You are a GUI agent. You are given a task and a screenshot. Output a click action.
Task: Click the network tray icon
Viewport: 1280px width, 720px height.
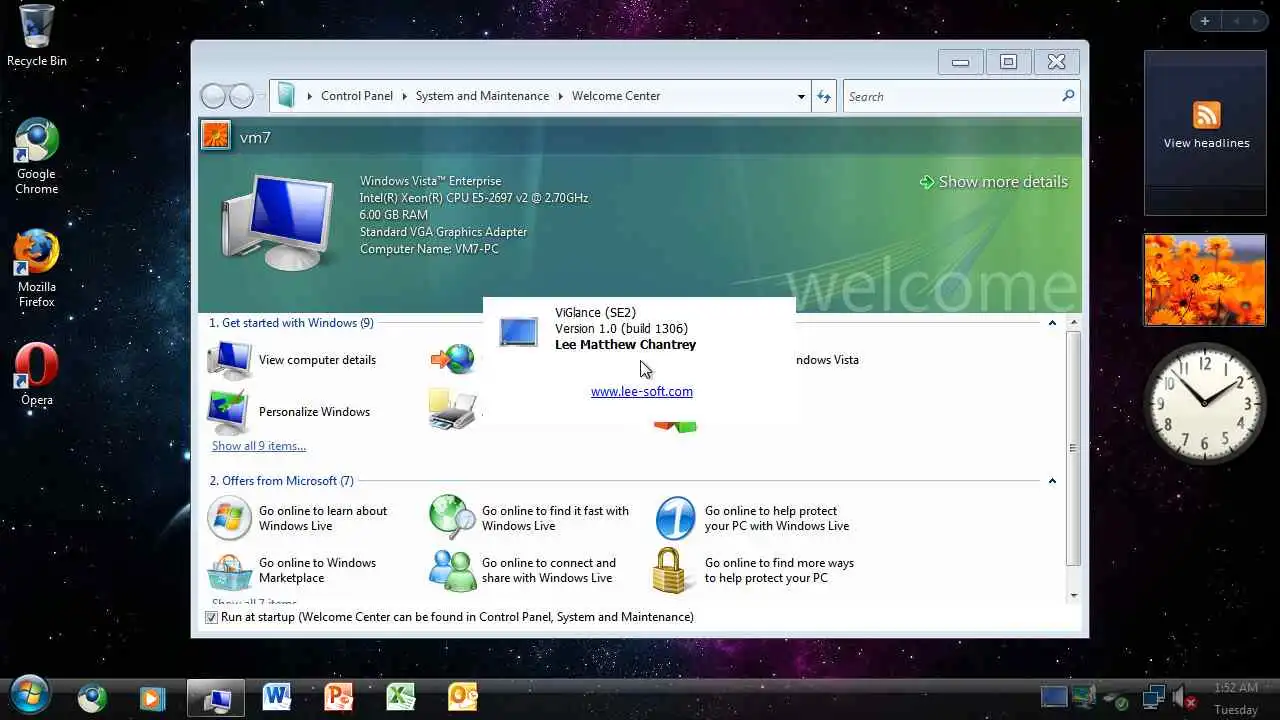(x=1154, y=697)
